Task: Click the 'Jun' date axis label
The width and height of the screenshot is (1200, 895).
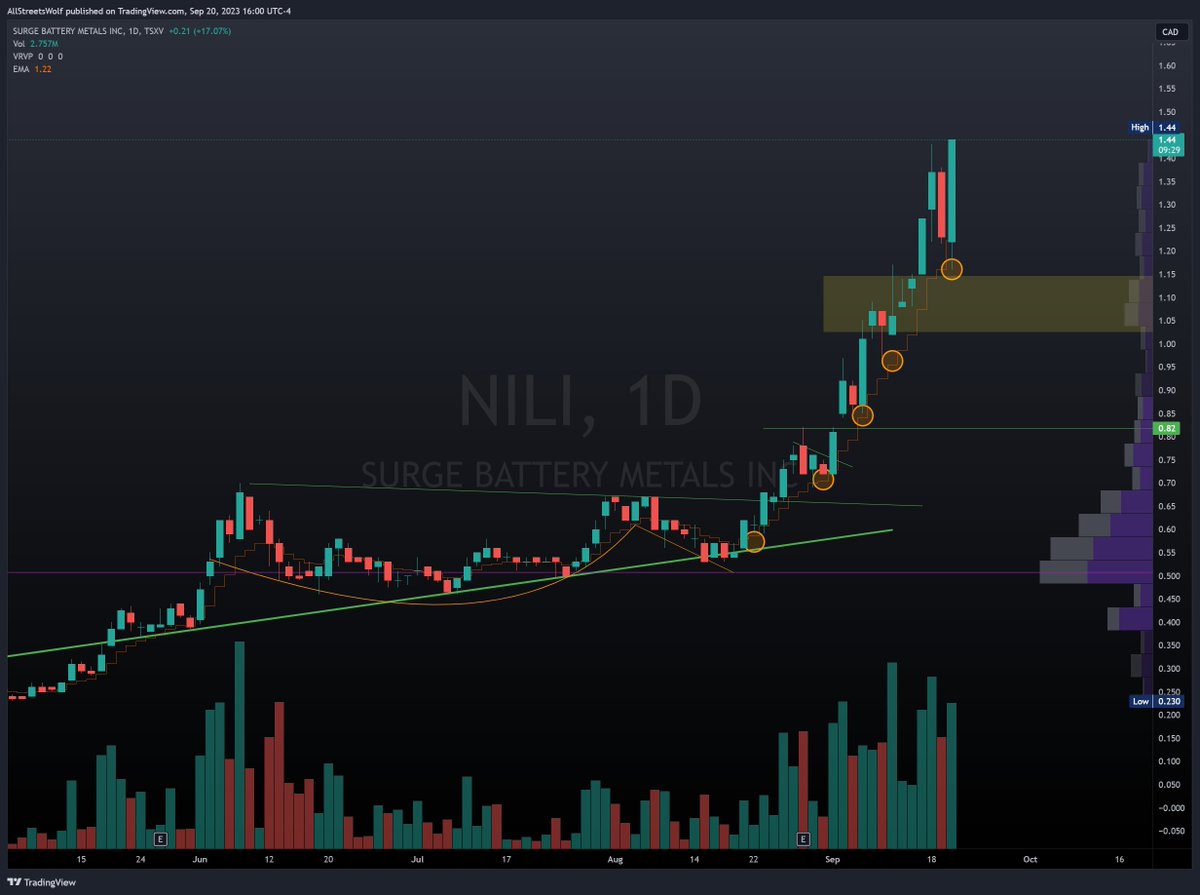Action: (x=200, y=859)
